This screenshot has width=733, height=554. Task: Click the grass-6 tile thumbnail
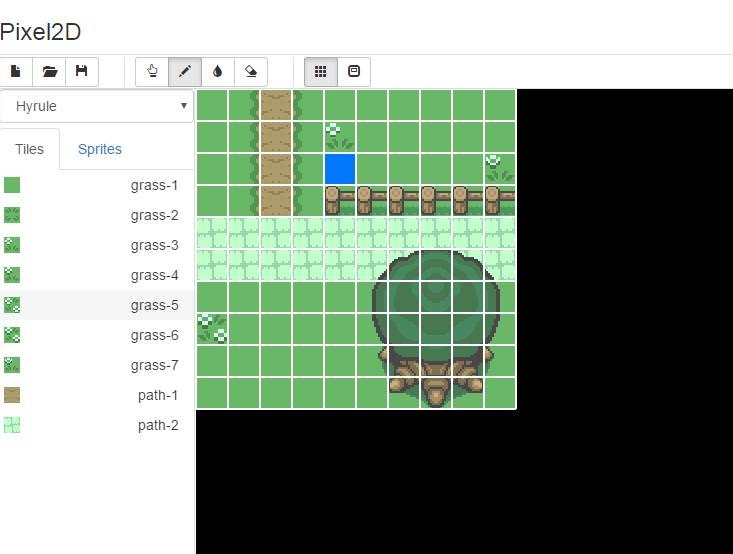point(12,335)
